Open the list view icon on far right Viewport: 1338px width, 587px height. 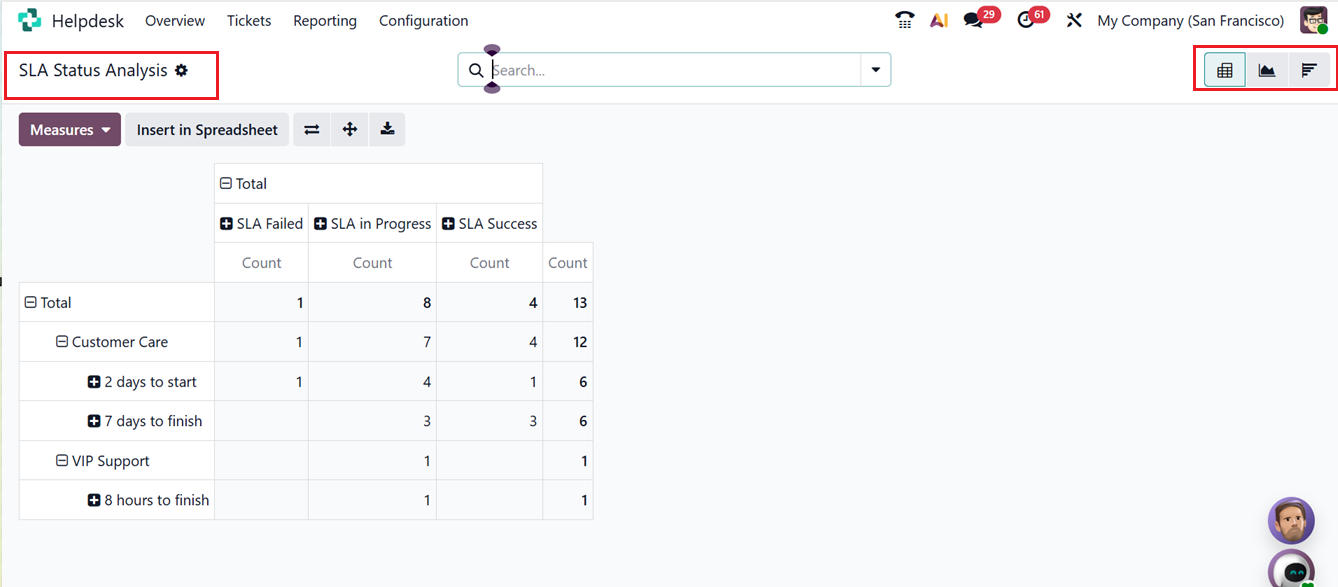click(1309, 70)
